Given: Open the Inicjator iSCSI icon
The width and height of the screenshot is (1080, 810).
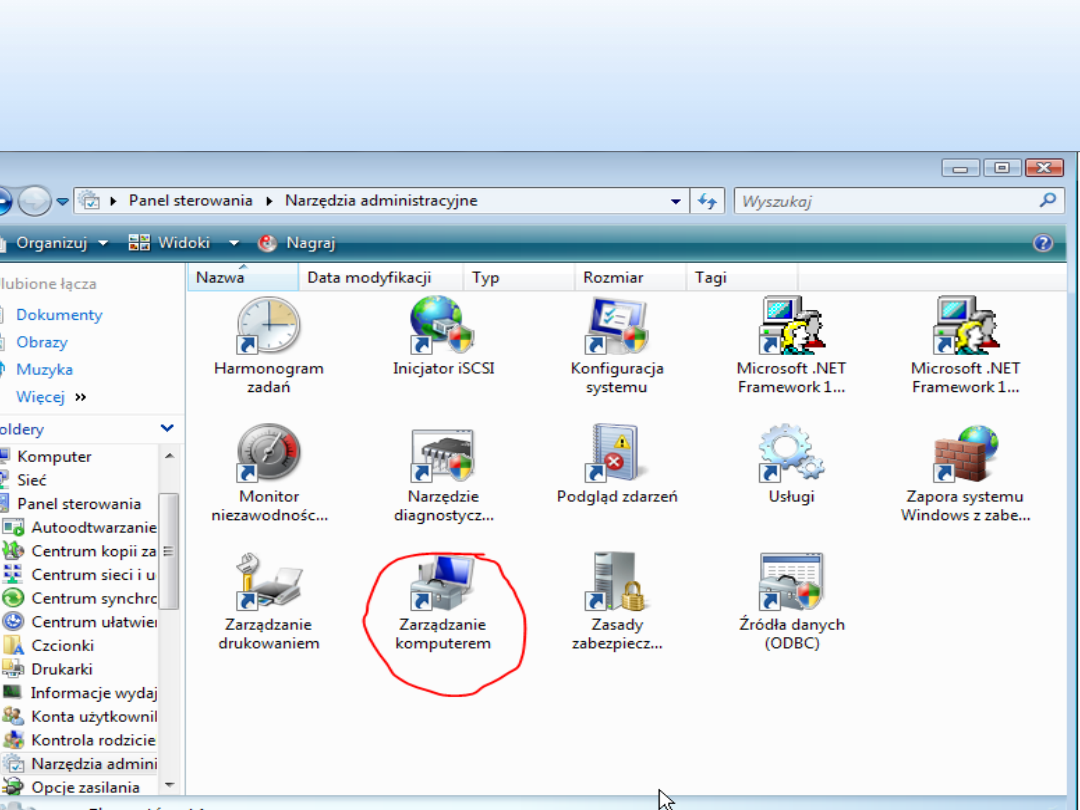Looking at the screenshot, I should pyautogui.click(x=443, y=326).
